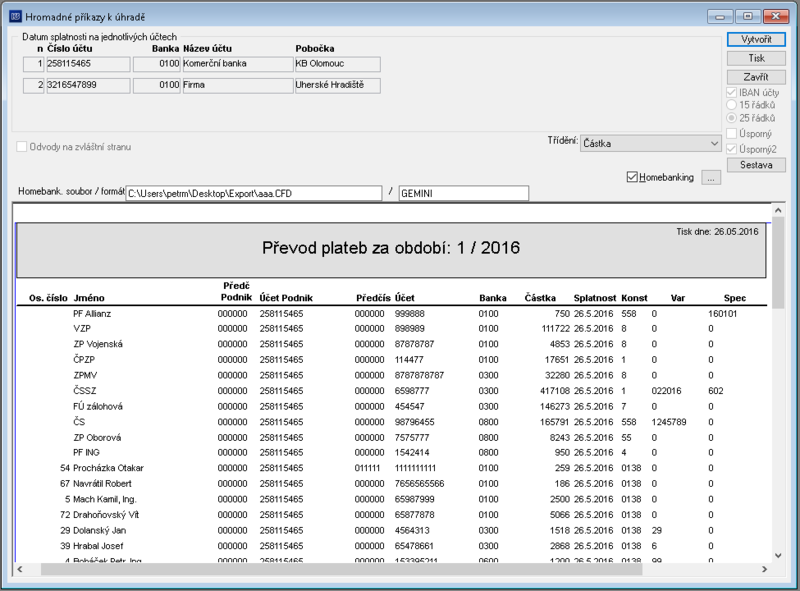The width and height of the screenshot is (800, 591).
Task: Click the Firma account name field
Action: pos(238,85)
